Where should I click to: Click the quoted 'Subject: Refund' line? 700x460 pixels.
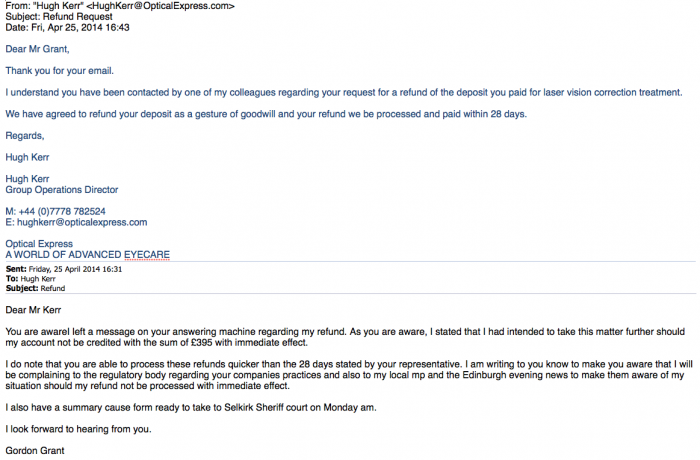pyautogui.click(x=35, y=289)
